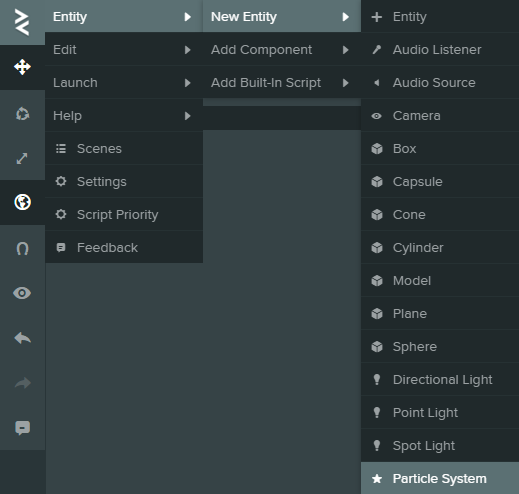Open Script Priority menu entry
Screen dimensions: 519x494
(x=124, y=214)
